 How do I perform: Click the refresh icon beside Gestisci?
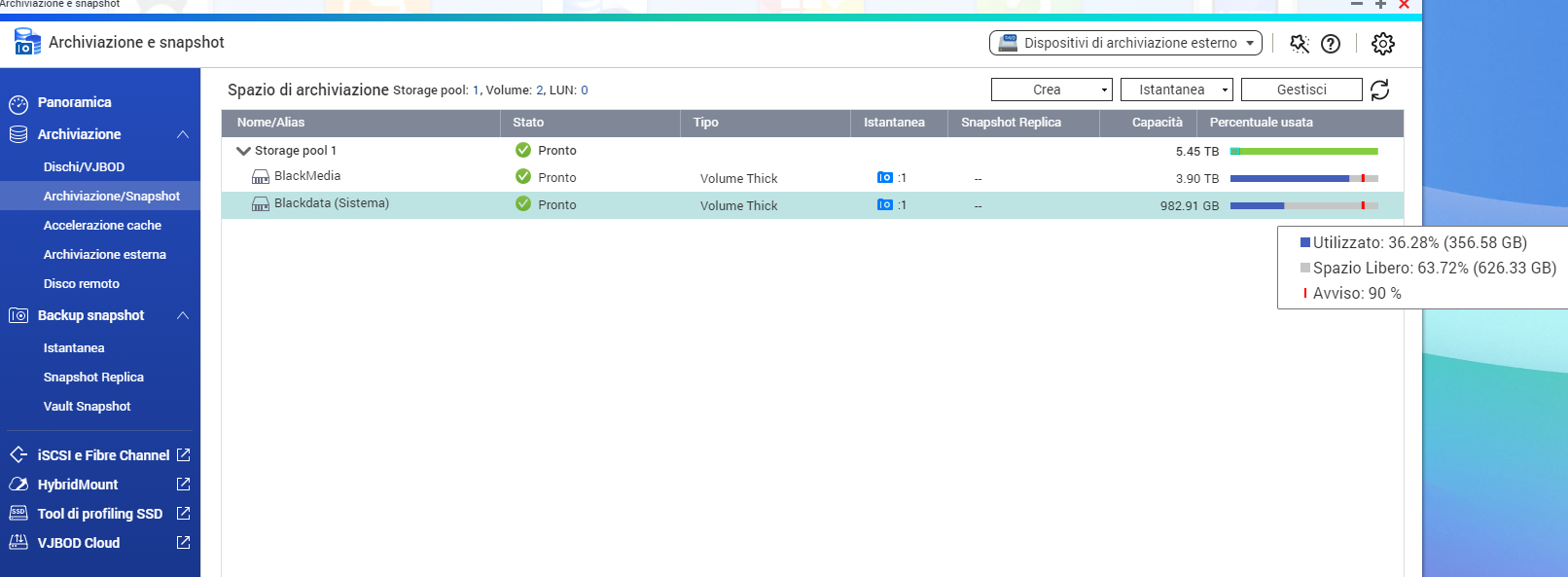[x=1379, y=90]
